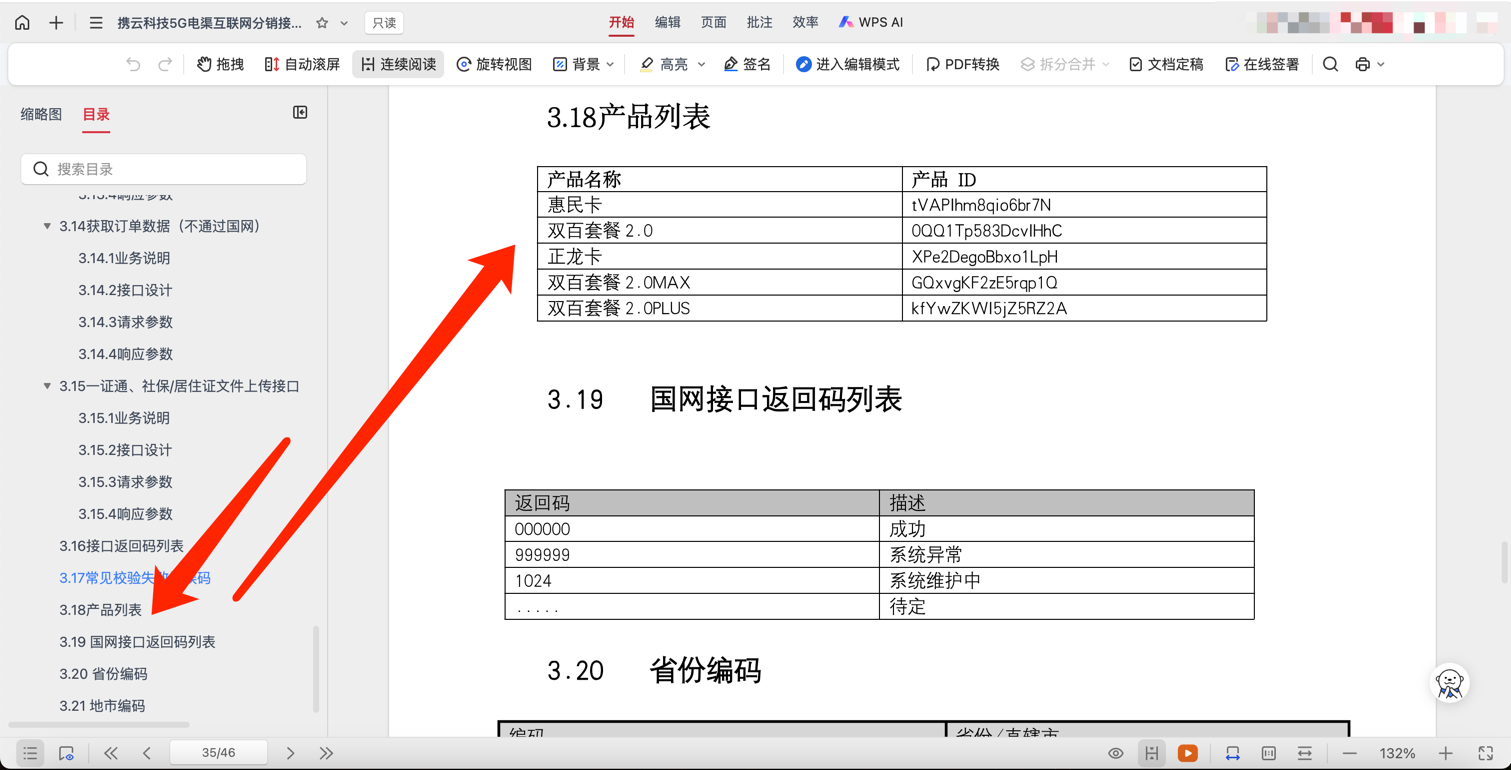Switch to the 缩略图 thumbnails tab
The image size is (1511, 770).
[x=41, y=115]
